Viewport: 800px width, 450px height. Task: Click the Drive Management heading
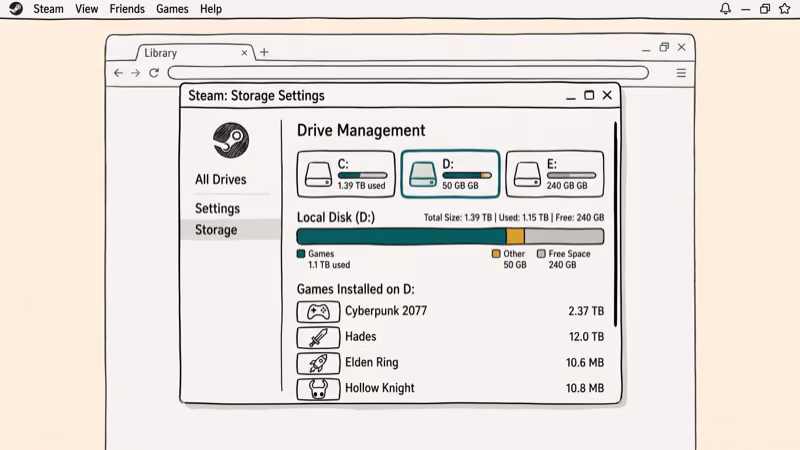coord(361,130)
